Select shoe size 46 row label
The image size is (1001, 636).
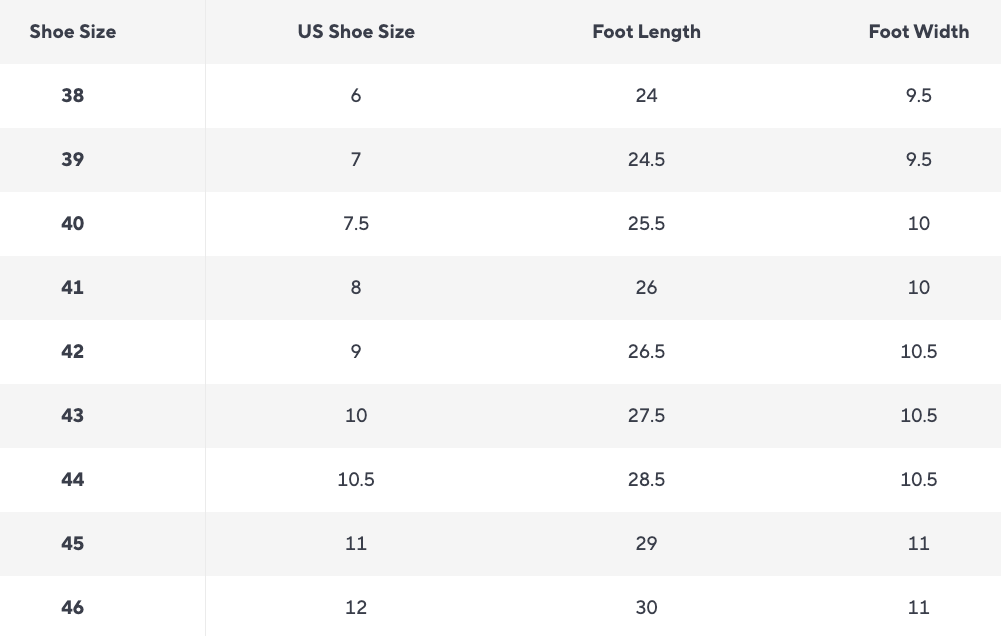click(x=73, y=608)
